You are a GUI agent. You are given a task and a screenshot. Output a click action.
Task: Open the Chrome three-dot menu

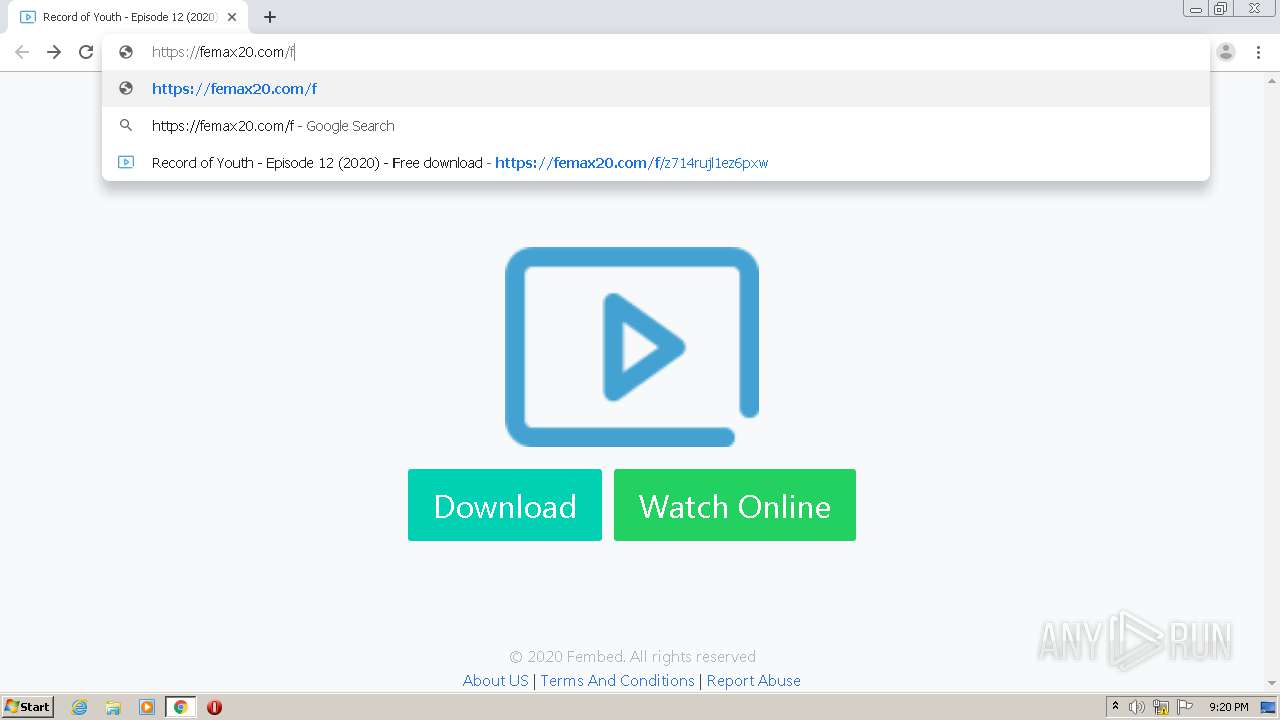coord(1258,52)
